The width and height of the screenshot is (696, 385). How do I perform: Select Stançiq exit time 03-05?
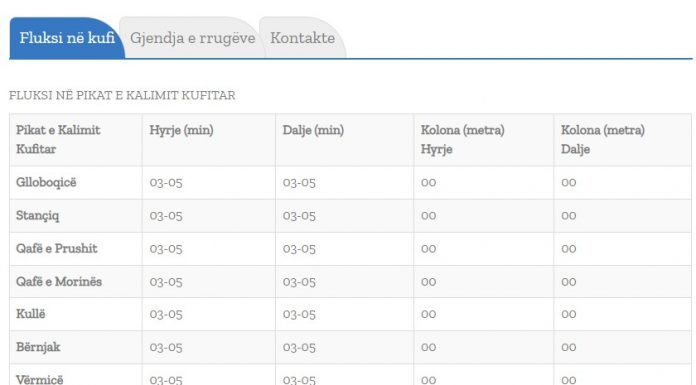pos(299,216)
